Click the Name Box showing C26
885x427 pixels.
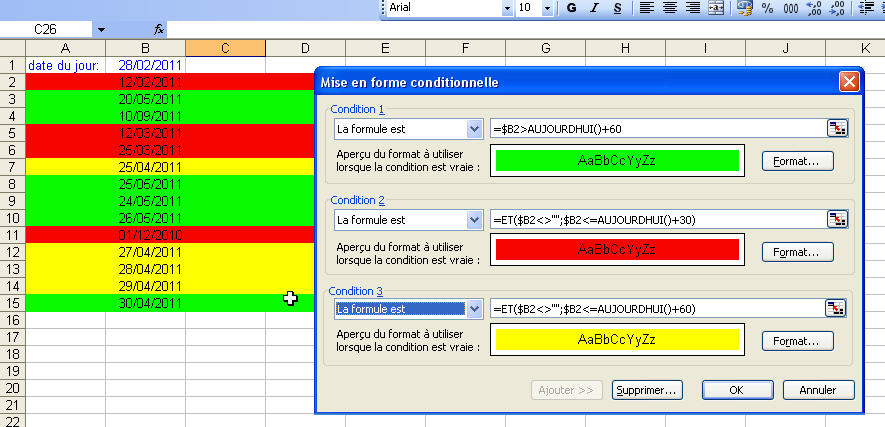click(46, 29)
